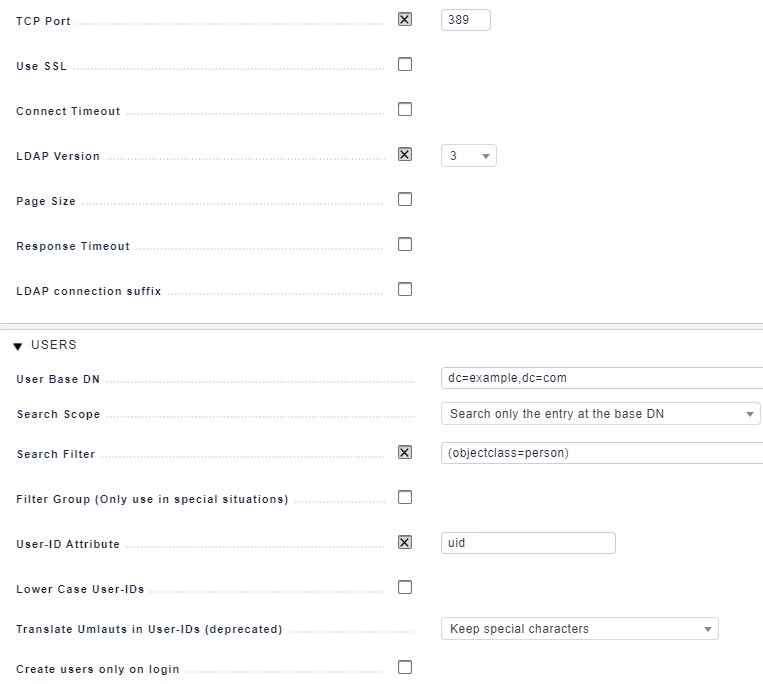Image resolution: width=763 pixels, height=684 pixels.
Task: Uncheck the User-ID Attribute checkbox
Action: coord(405,542)
